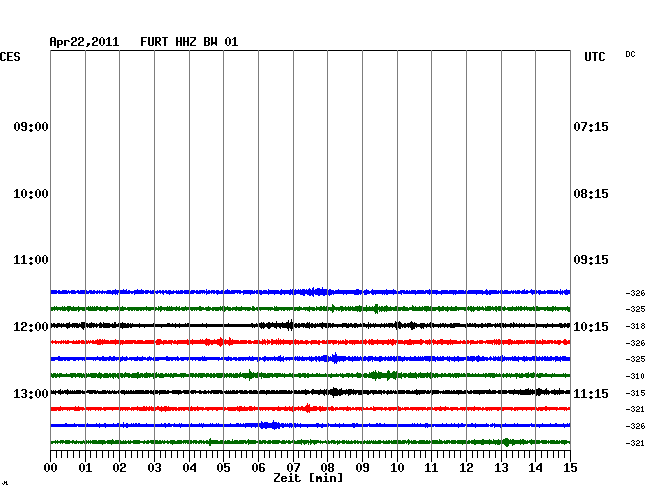This screenshot has width=650, height=494.
Task: Click minute tick label "01"
Action: (85, 468)
